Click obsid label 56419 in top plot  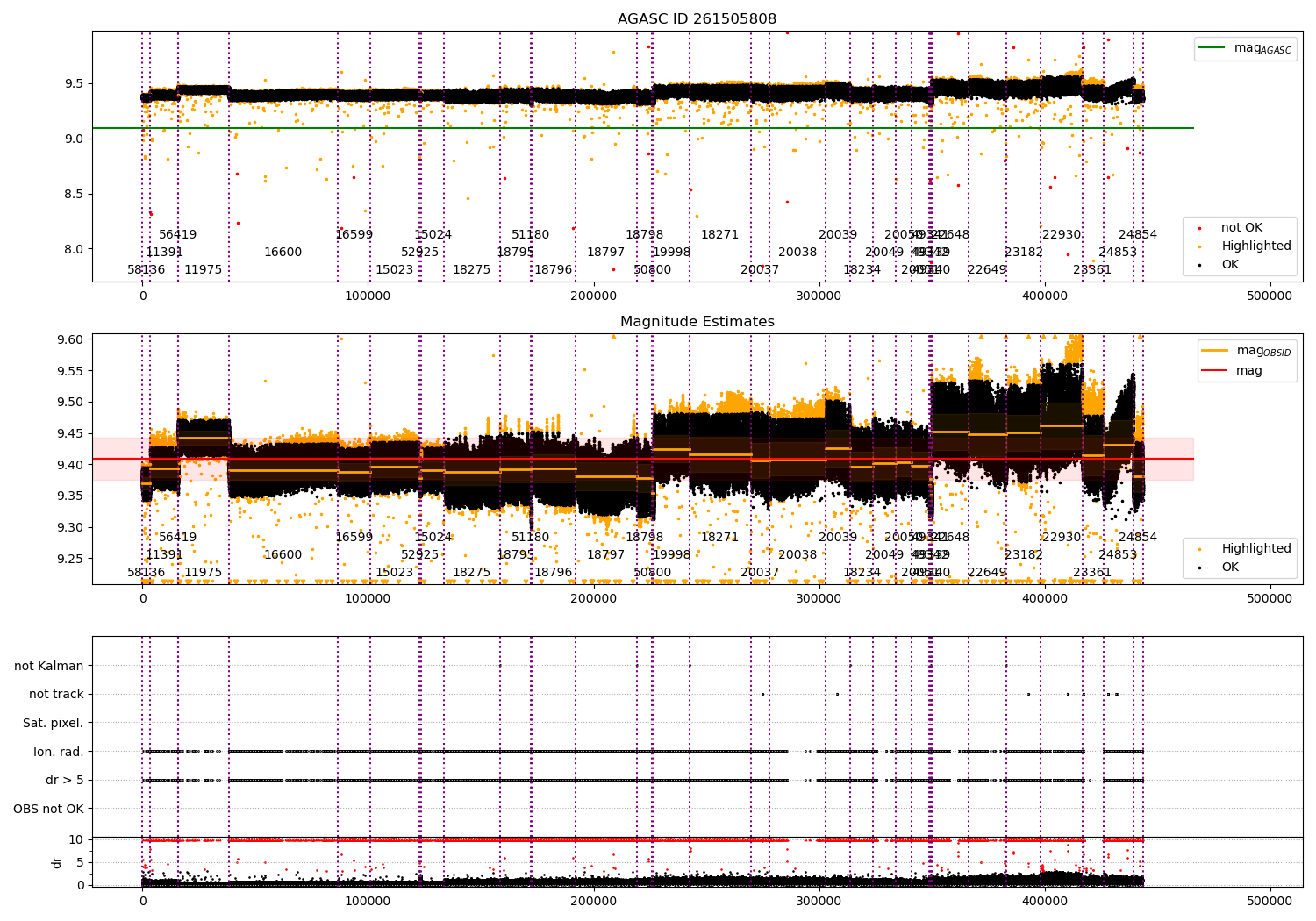(x=178, y=235)
